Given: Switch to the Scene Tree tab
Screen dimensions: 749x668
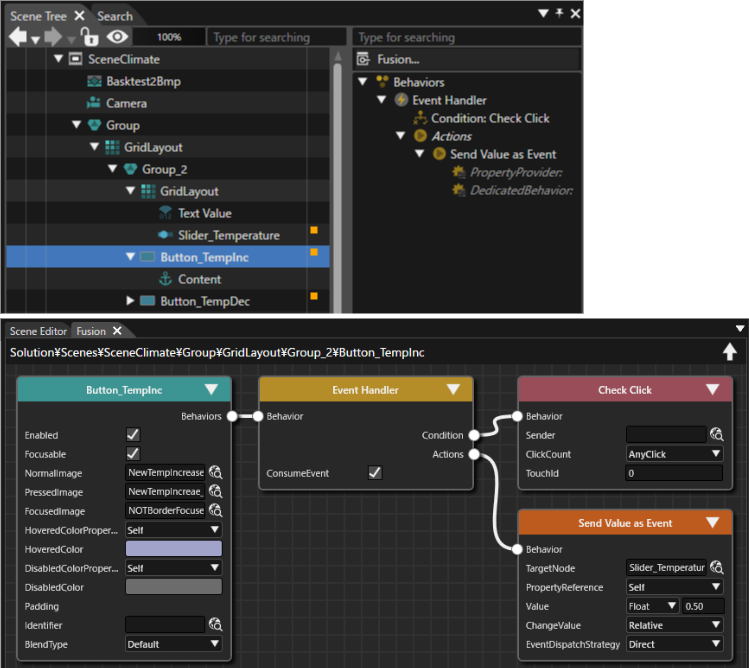Looking at the screenshot, I should coord(38,16).
